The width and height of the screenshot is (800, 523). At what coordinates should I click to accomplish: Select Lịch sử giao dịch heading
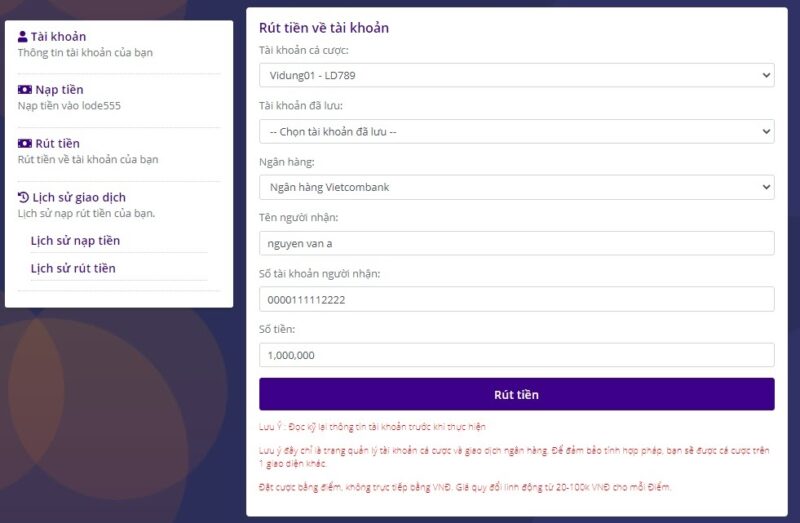pyautogui.click(x=79, y=197)
